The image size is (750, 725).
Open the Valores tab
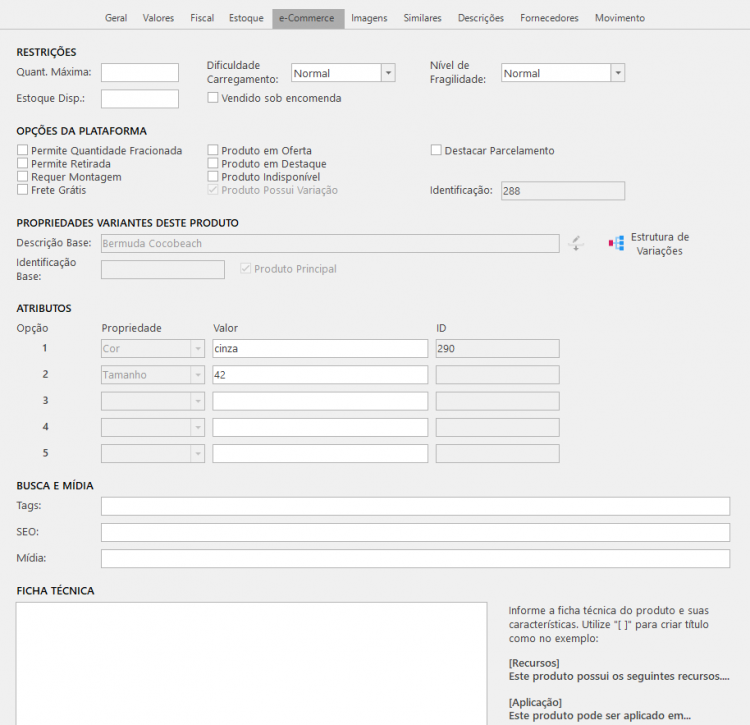tap(158, 18)
